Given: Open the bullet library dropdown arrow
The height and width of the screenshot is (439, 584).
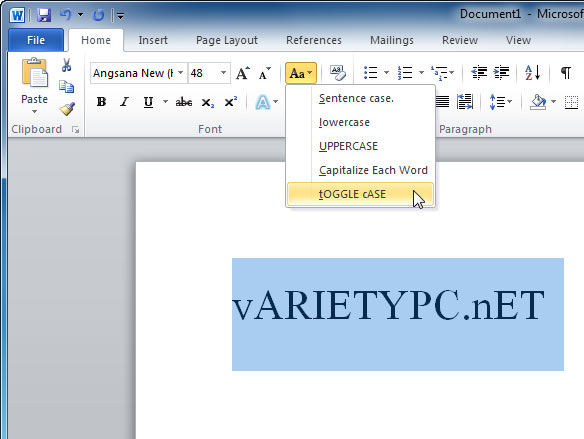Looking at the screenshot, I should click(x=386, y=73).
